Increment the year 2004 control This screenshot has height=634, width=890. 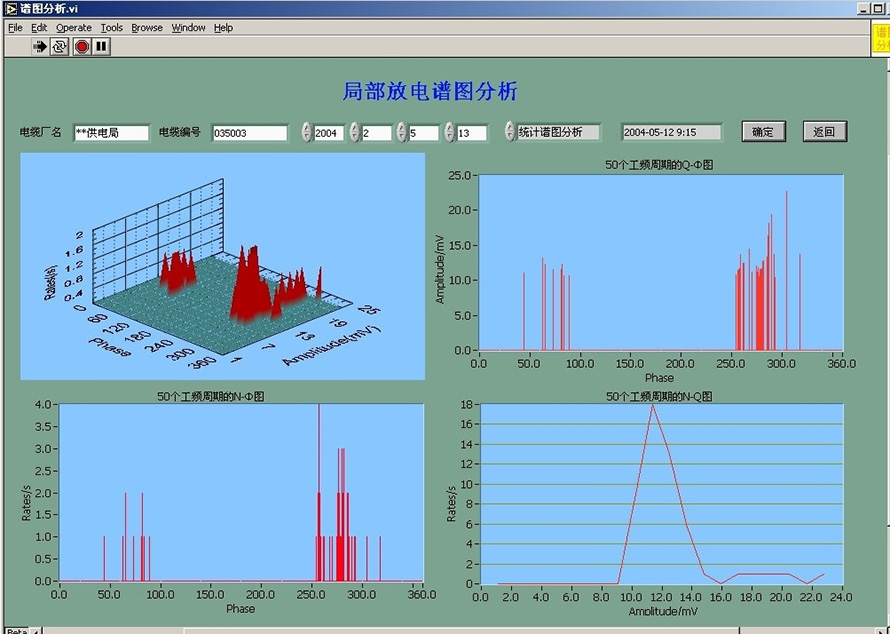(x=308, y=126)
